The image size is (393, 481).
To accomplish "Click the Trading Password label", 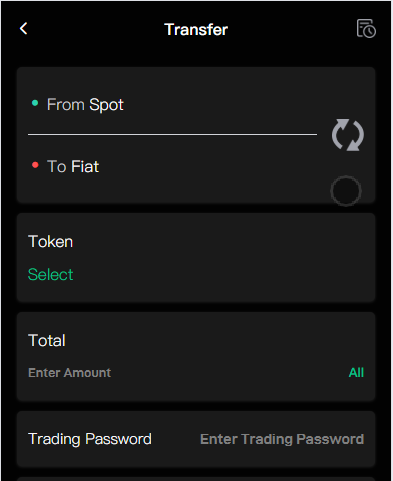I will pos(90,439).
